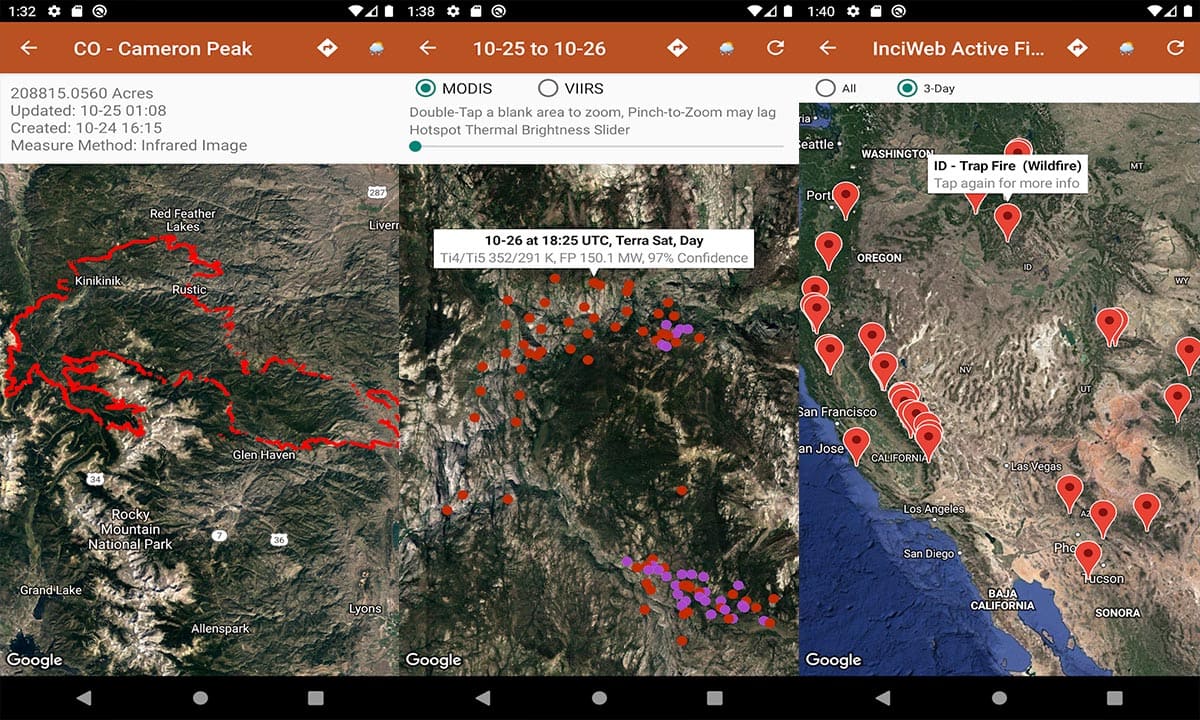Viewport: 1200px width, 720px height.
Task: Tap the Las Vegas map label
Action: point(1037,466)
